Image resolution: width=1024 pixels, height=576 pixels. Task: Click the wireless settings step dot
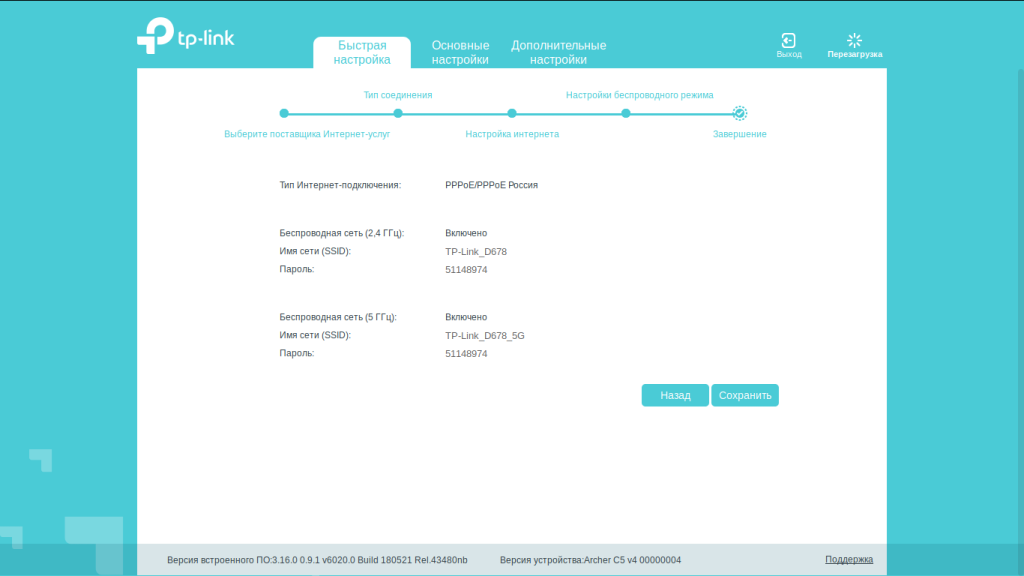tap(626, 114)
